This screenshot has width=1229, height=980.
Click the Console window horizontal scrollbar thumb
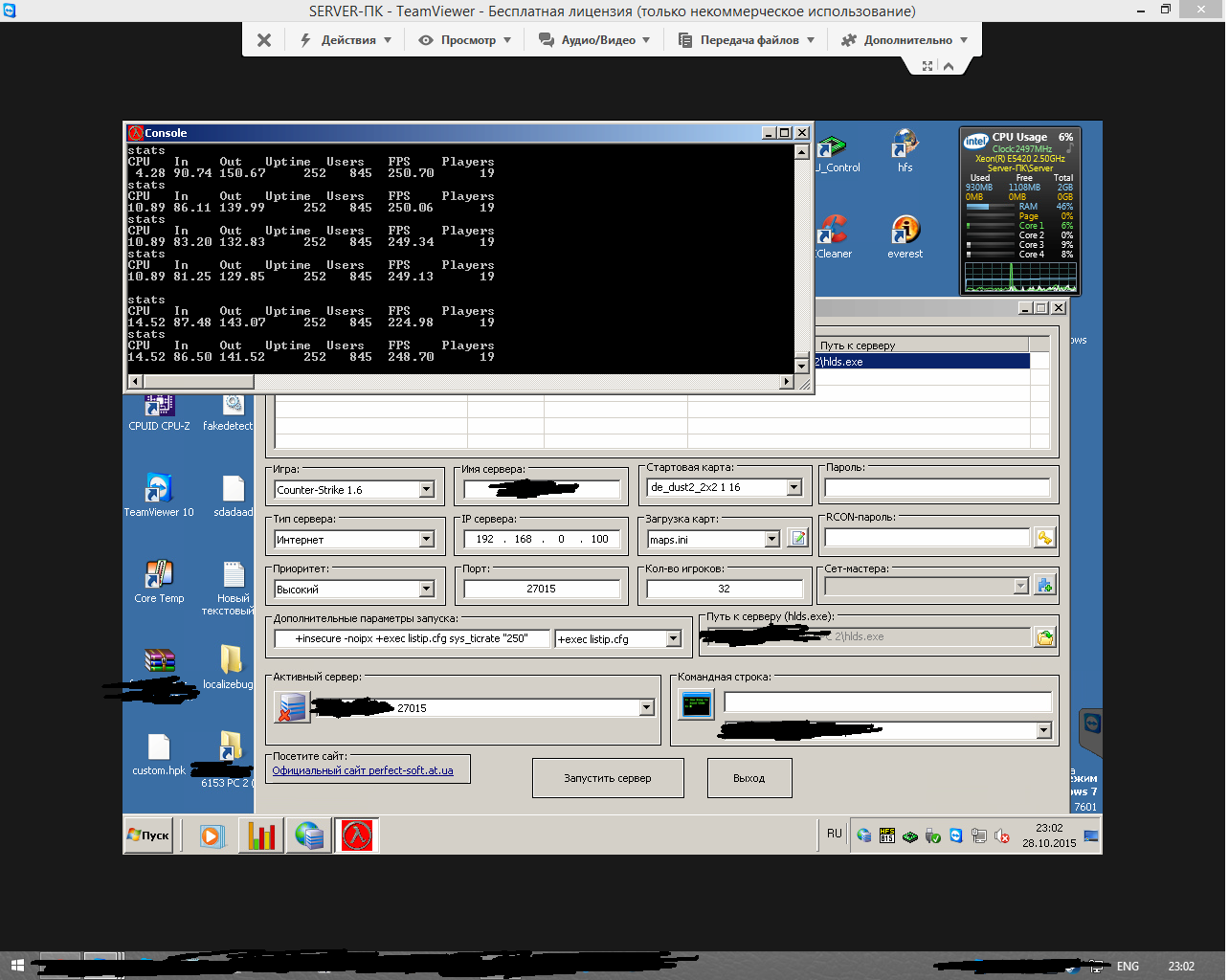point(199,381)
